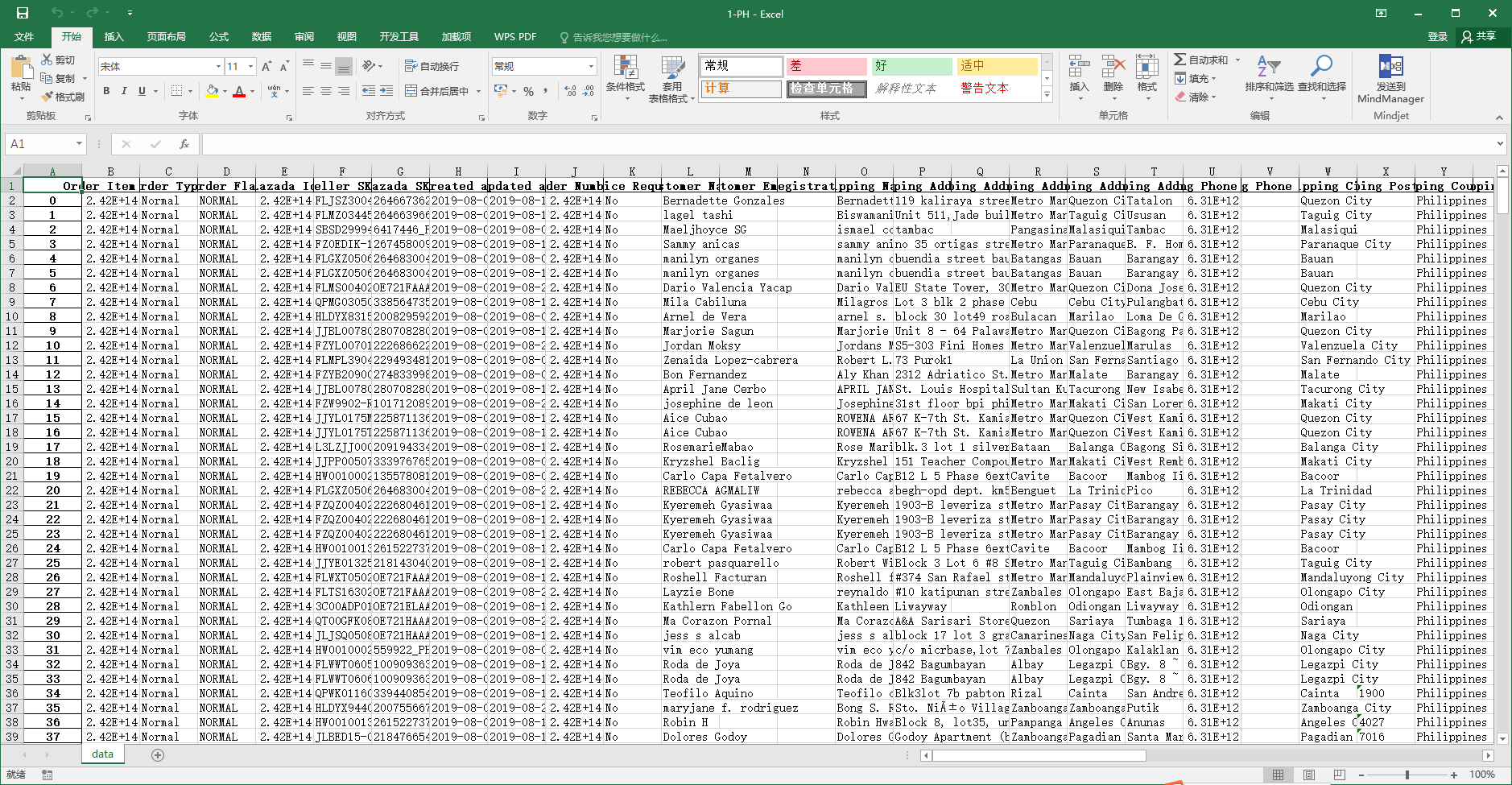Click the decrease indent icon
This screenshot has height=785, width=1512.
point(369,91)
